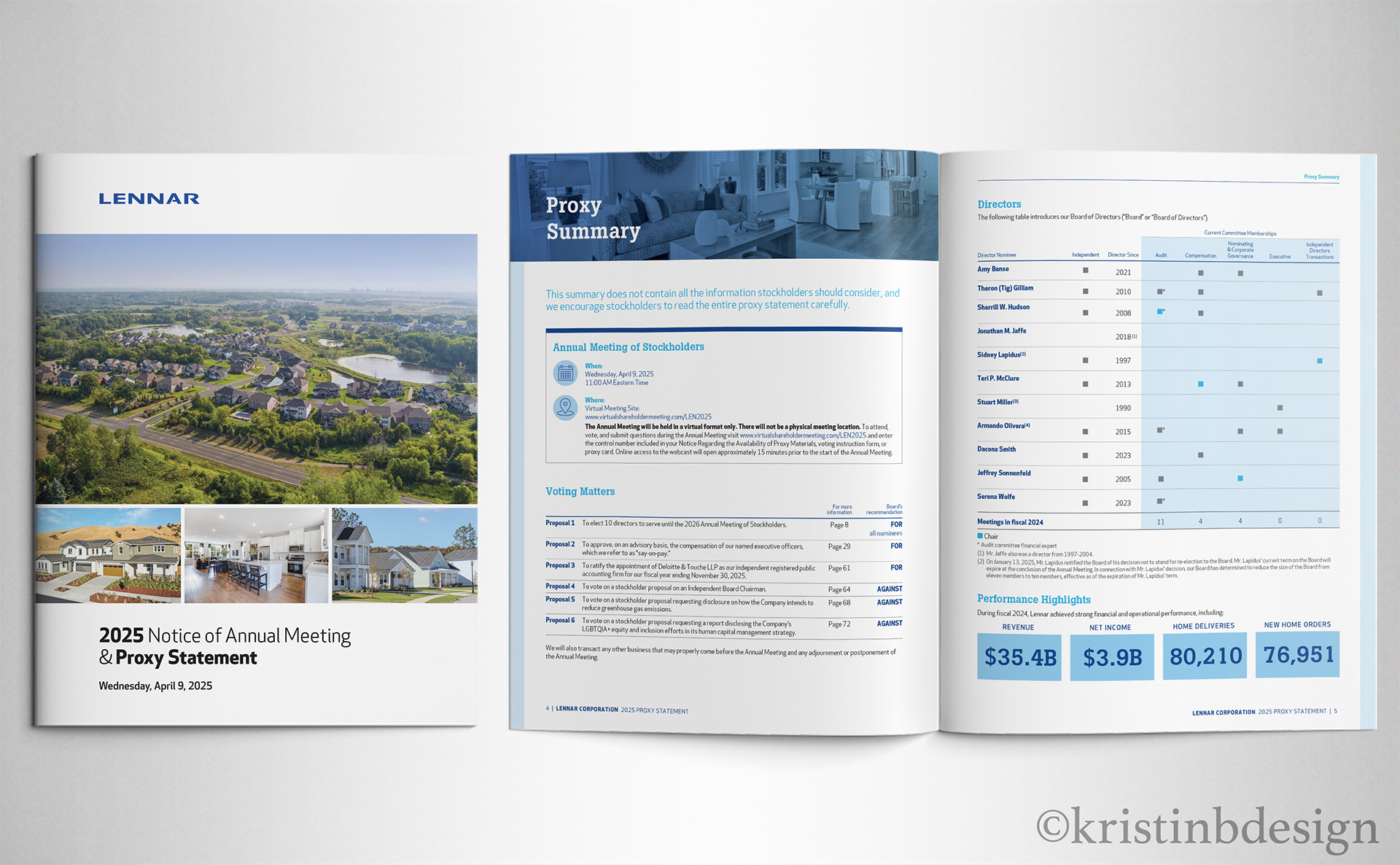This screenshot has width=1400, height=865.
Task: Click the blue Chair legend square
Action: coord(980,536)
